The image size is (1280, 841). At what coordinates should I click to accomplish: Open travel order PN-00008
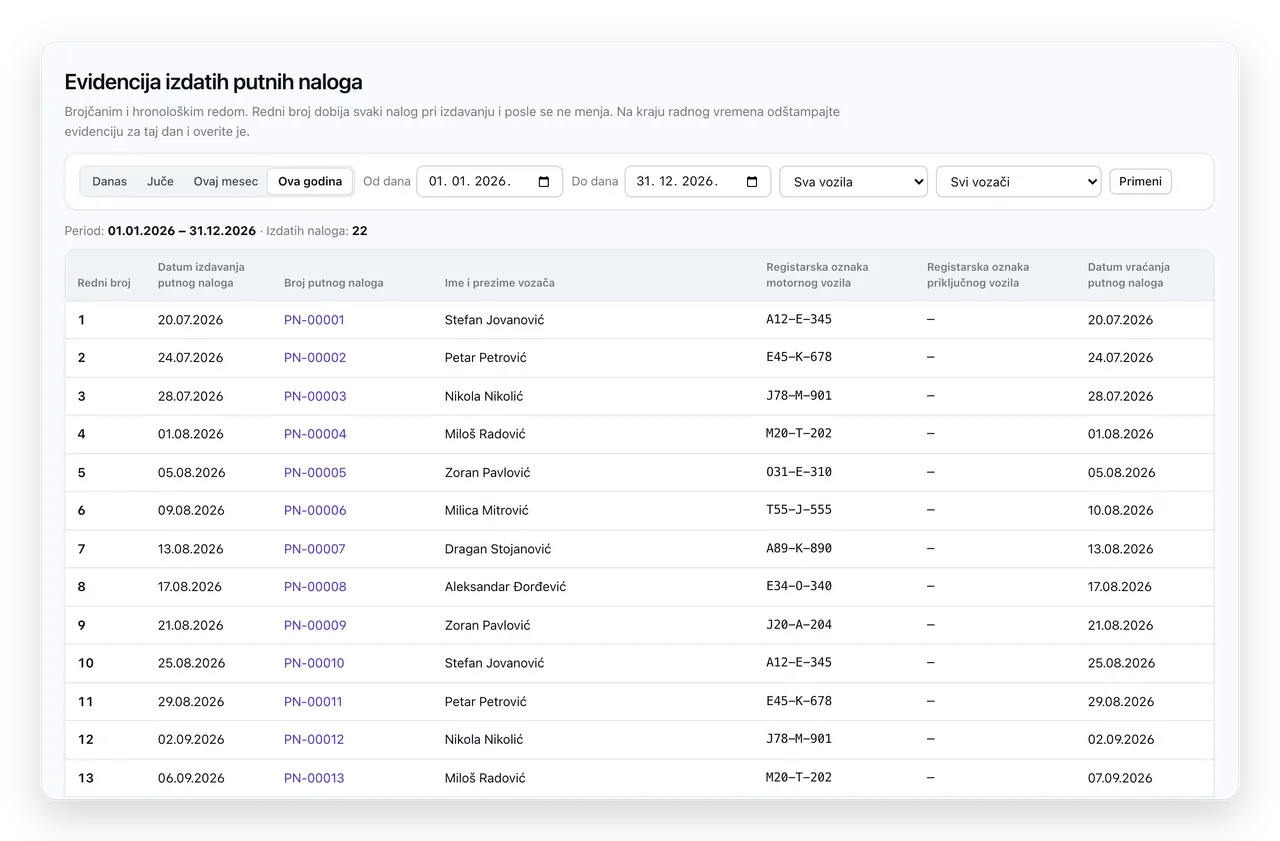315,587
